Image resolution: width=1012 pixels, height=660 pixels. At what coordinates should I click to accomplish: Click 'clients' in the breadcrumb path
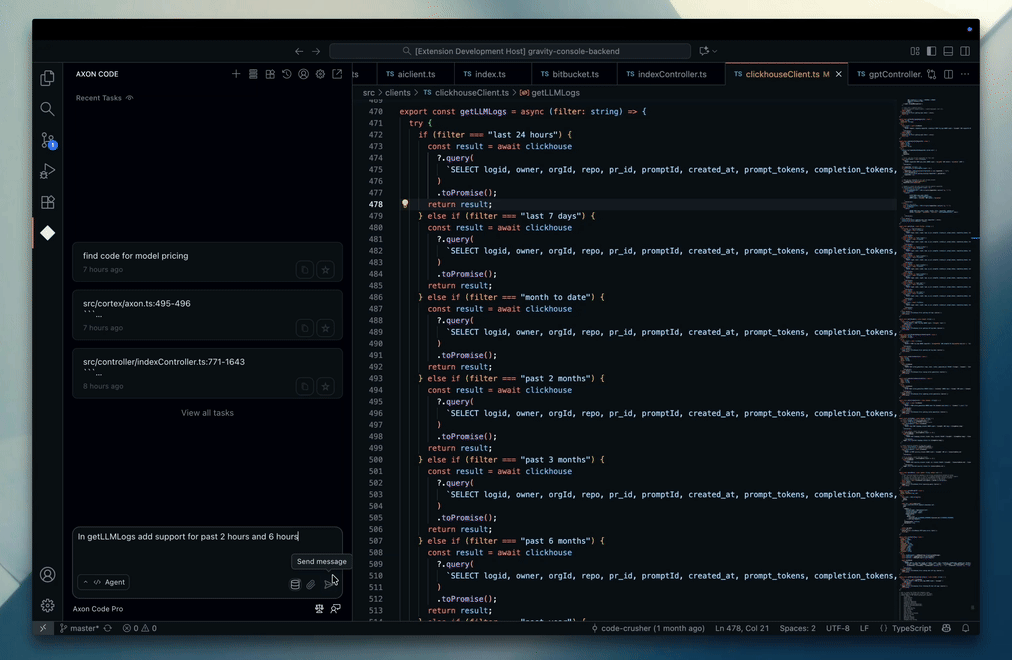(x=398, y=93)
